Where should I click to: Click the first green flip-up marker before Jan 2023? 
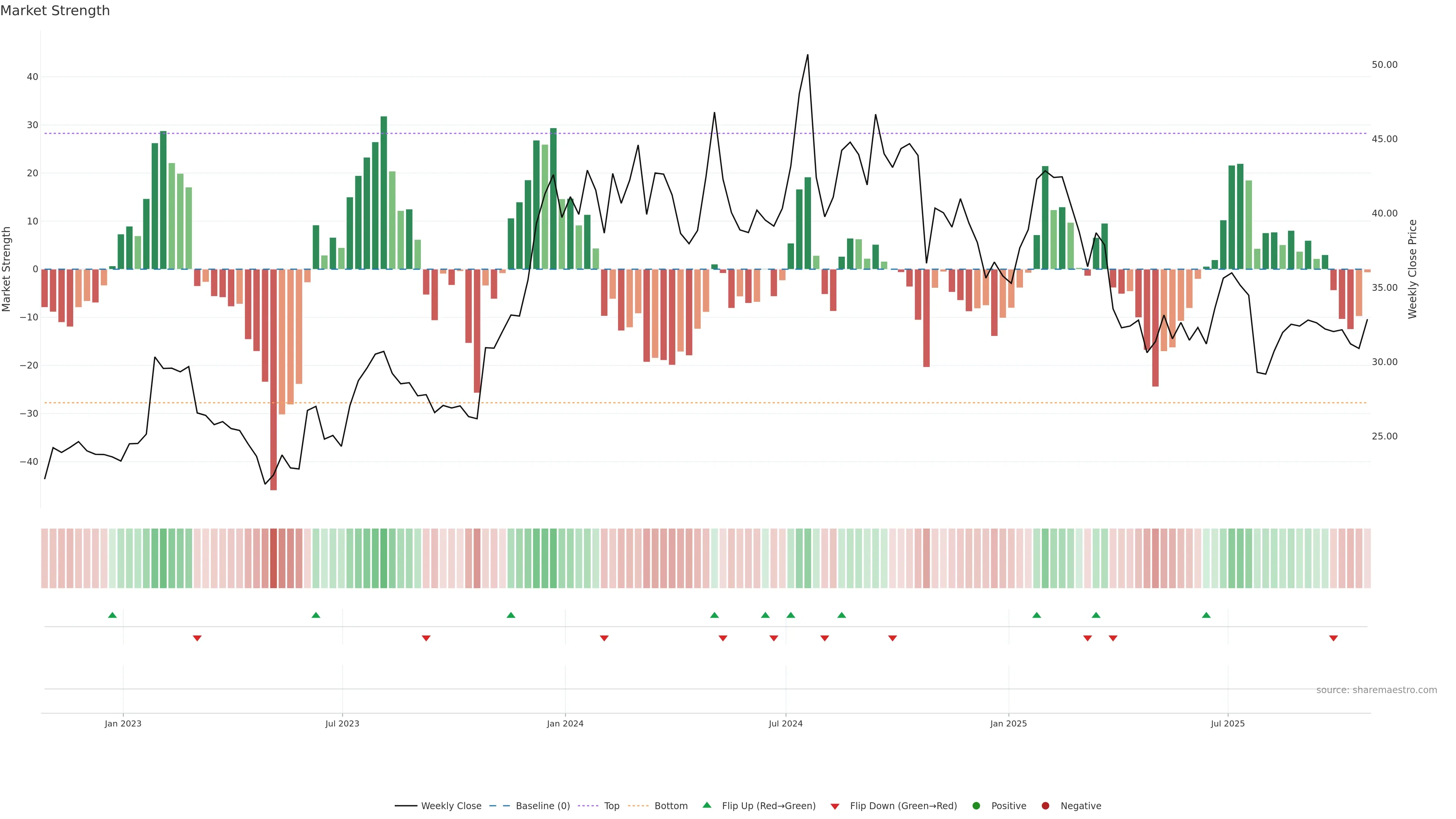coord(113,615)
